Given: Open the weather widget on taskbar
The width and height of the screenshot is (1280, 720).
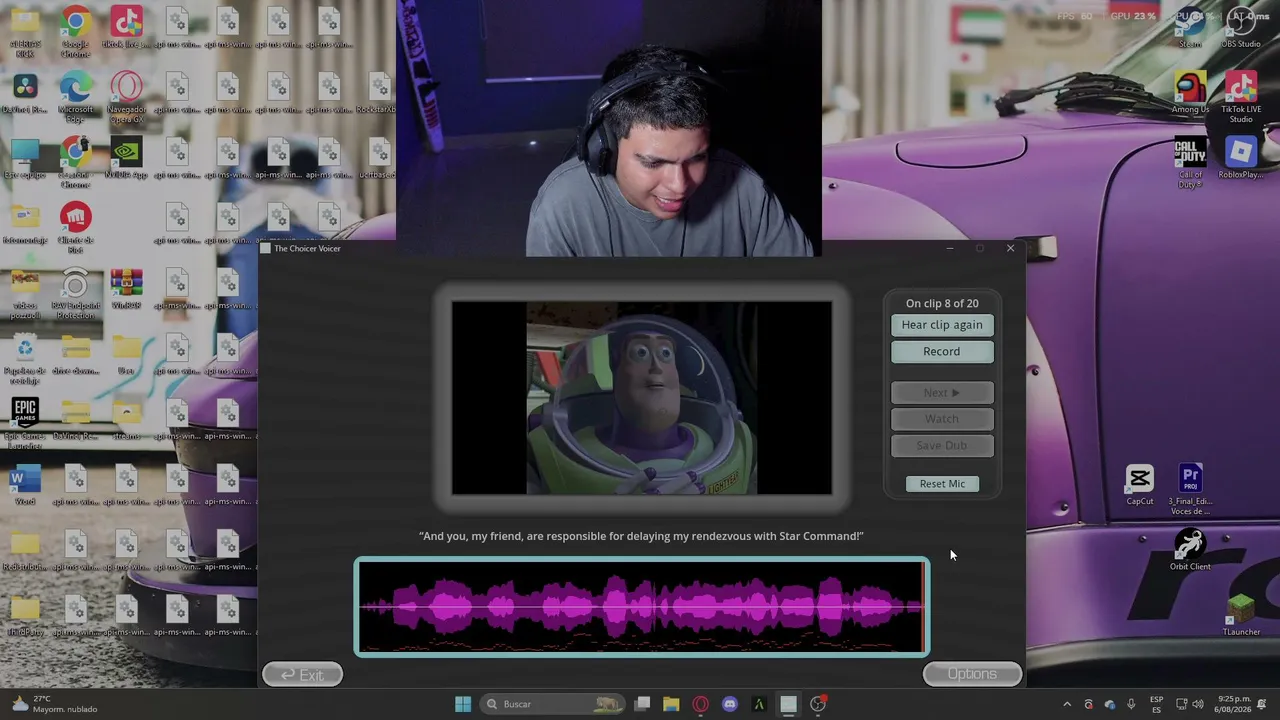Looking at the screenshot, I should 56,704.
